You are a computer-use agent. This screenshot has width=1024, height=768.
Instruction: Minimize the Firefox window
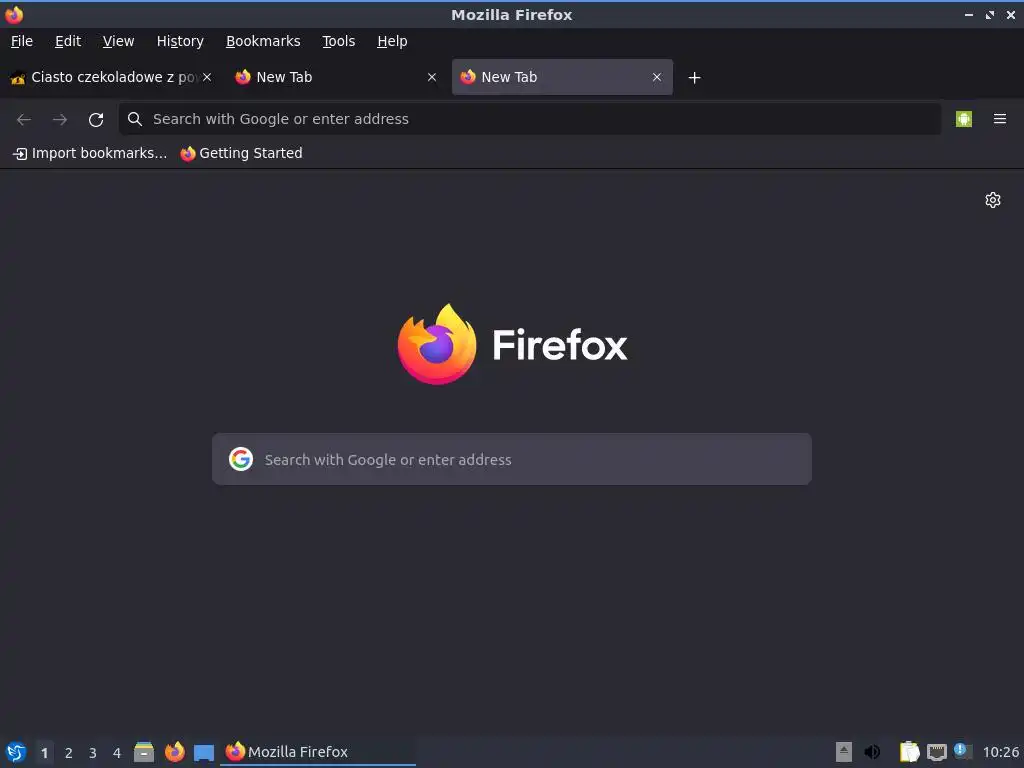tap(968, 14)
